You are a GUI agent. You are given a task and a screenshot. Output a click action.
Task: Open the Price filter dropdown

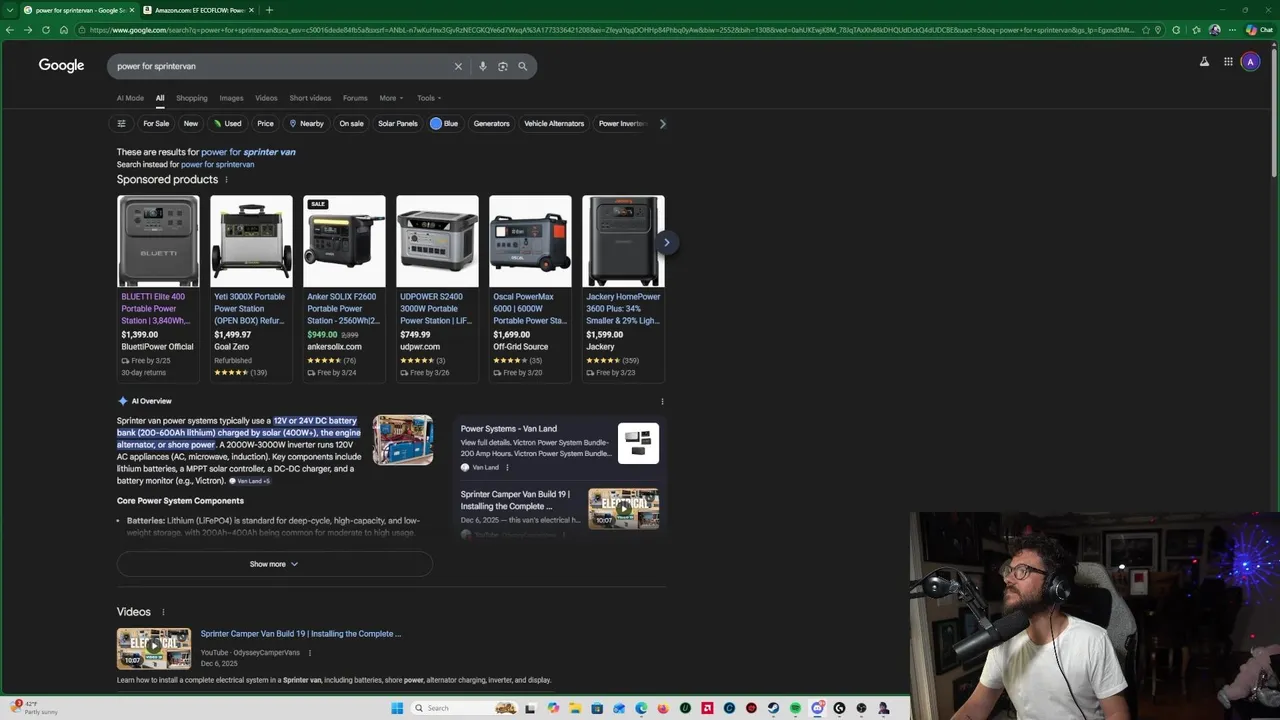tap(265, 124)
